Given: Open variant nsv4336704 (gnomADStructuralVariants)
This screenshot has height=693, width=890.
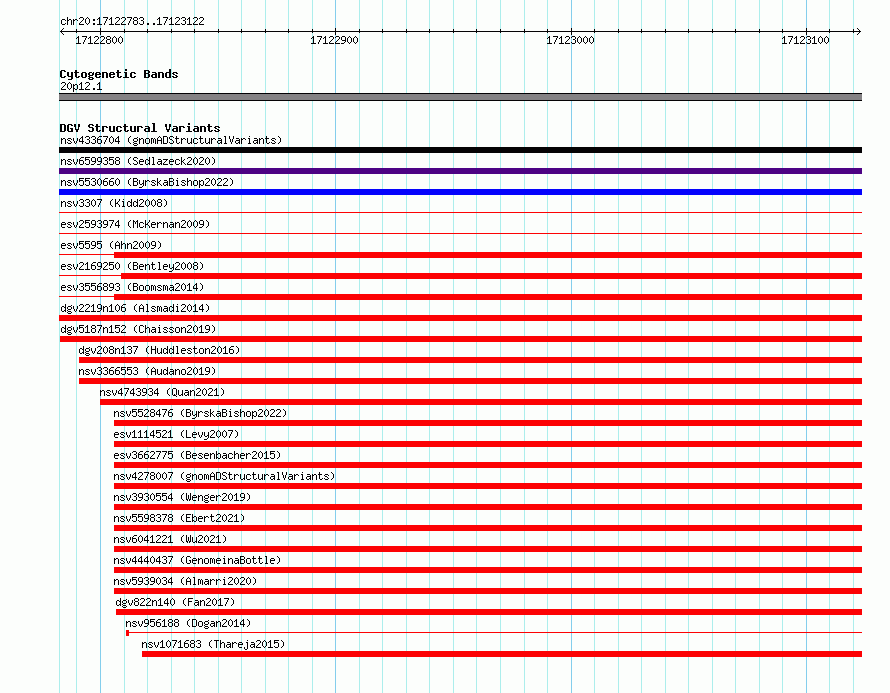Looking at the screenshot, I should tap(171, 140).
